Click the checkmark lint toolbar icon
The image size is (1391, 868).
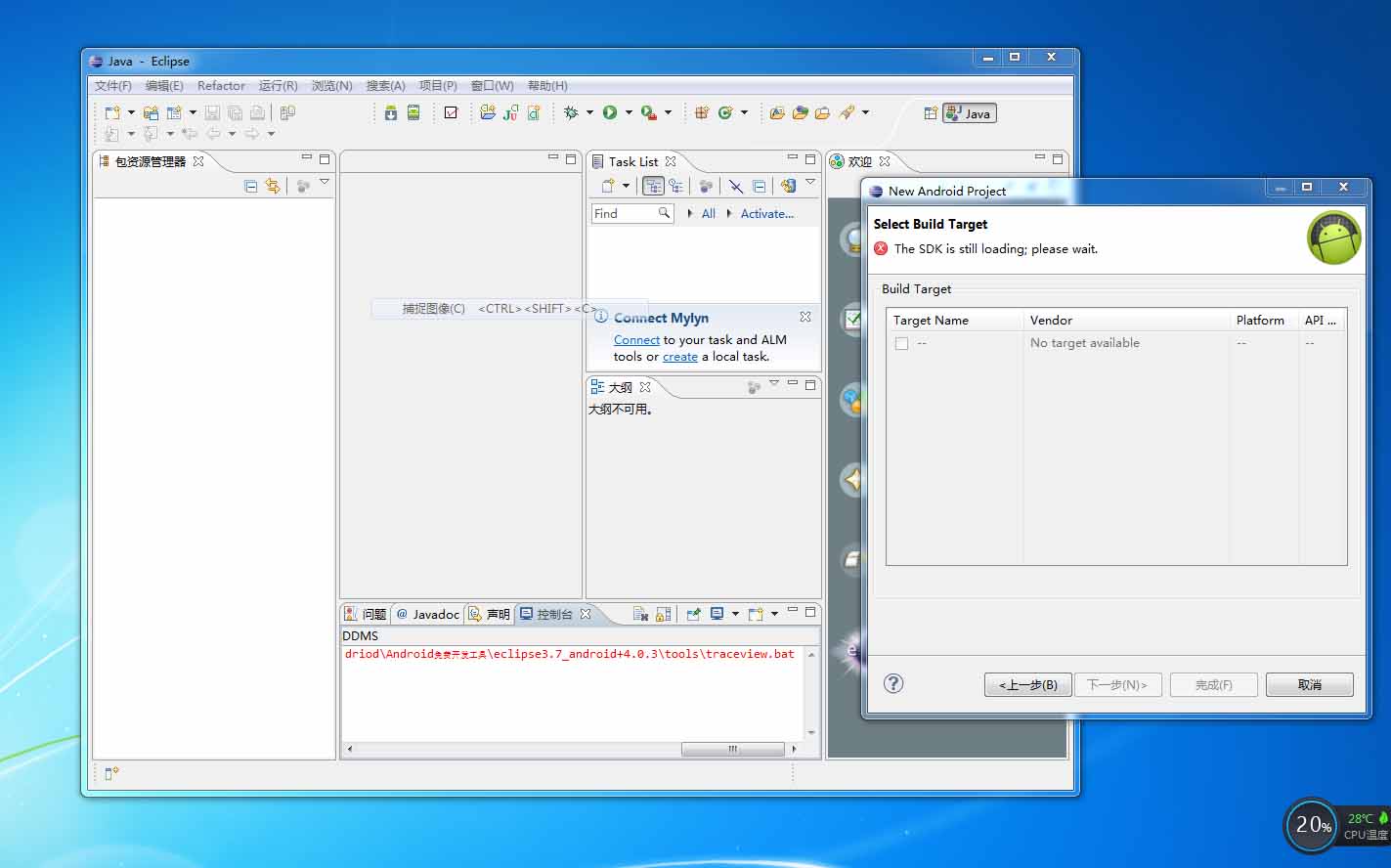451,113
